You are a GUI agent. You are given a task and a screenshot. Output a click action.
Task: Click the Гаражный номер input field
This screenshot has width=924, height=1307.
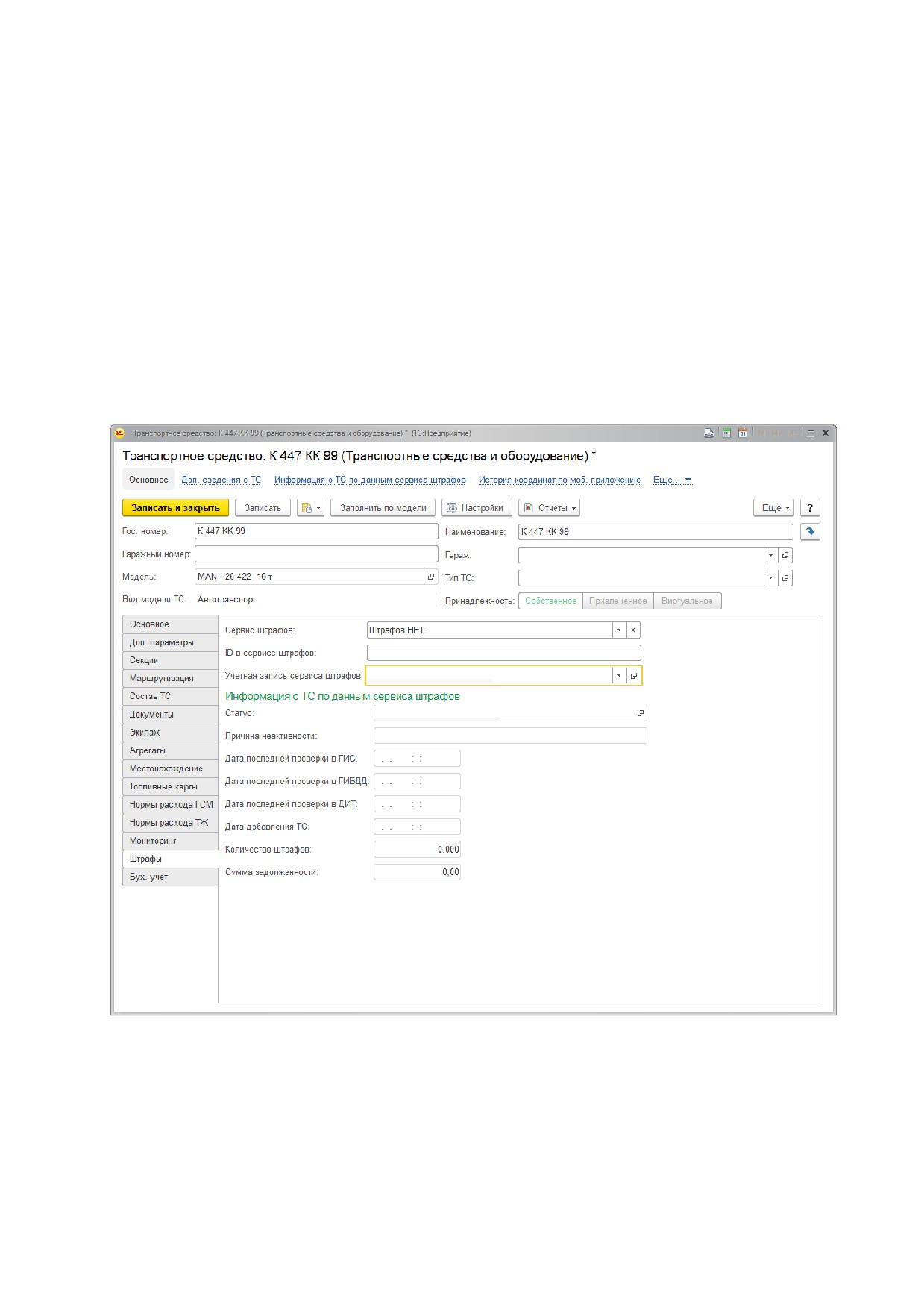pyautogui.click(x=316, y=554)
